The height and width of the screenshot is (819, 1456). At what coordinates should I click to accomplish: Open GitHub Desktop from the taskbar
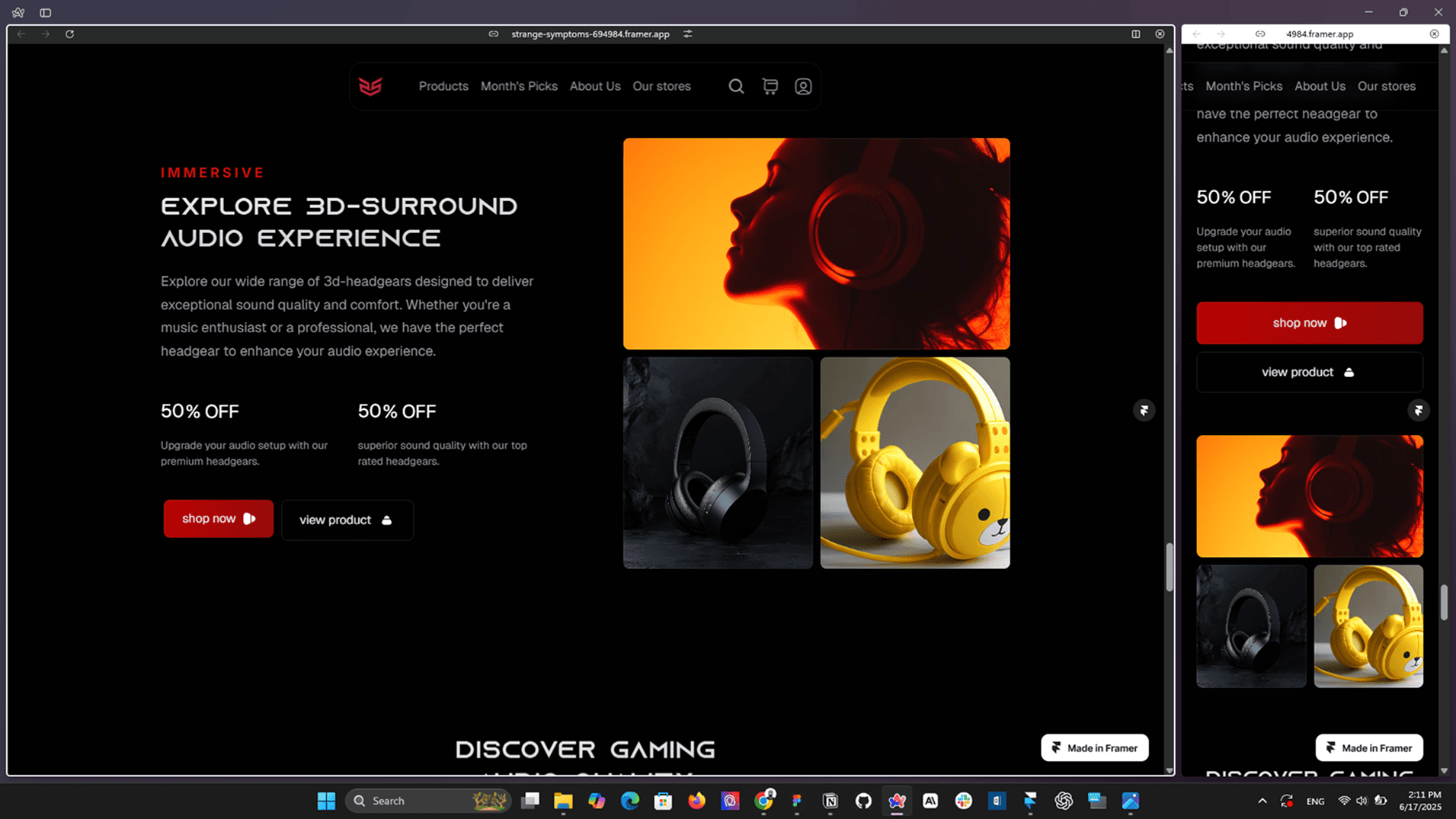863,801
